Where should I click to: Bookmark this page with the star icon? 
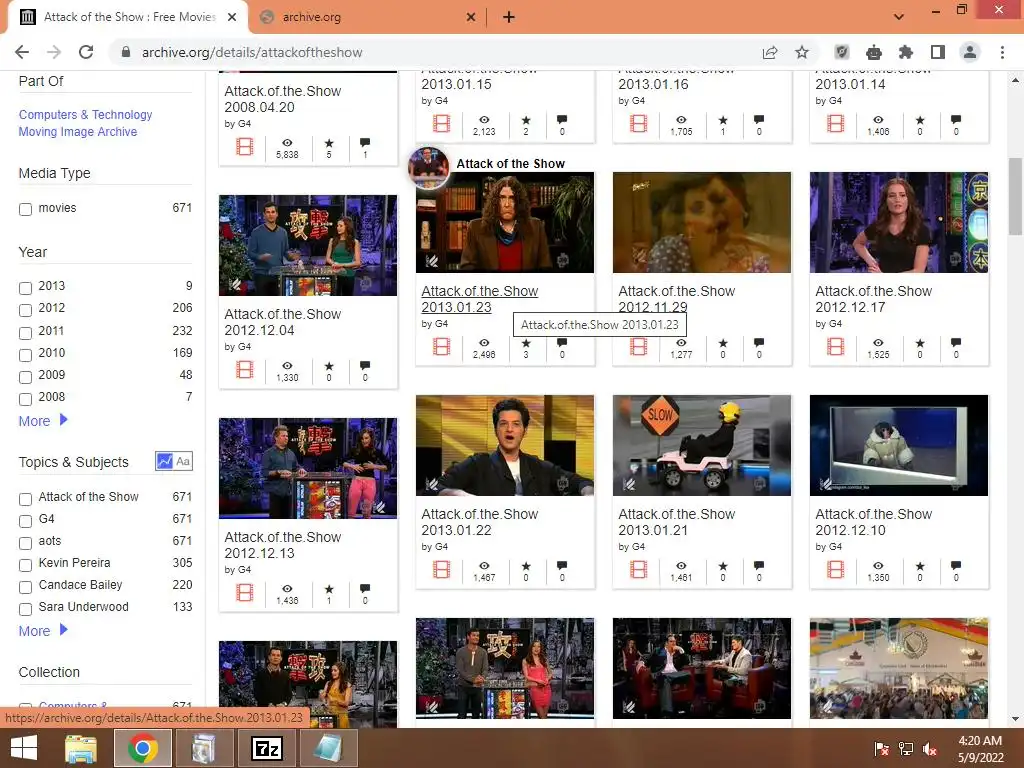pos(802,52)
